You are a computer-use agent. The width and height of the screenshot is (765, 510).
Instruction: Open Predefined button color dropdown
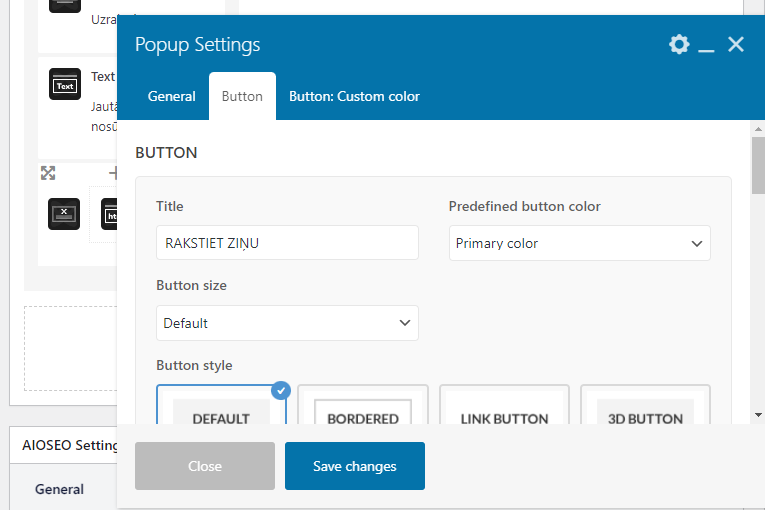(579, 243)
